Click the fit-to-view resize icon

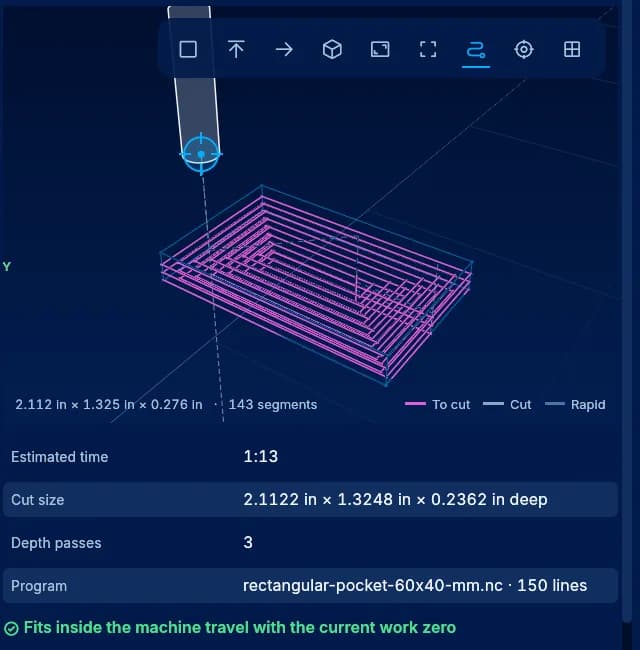tap(380, 49)
